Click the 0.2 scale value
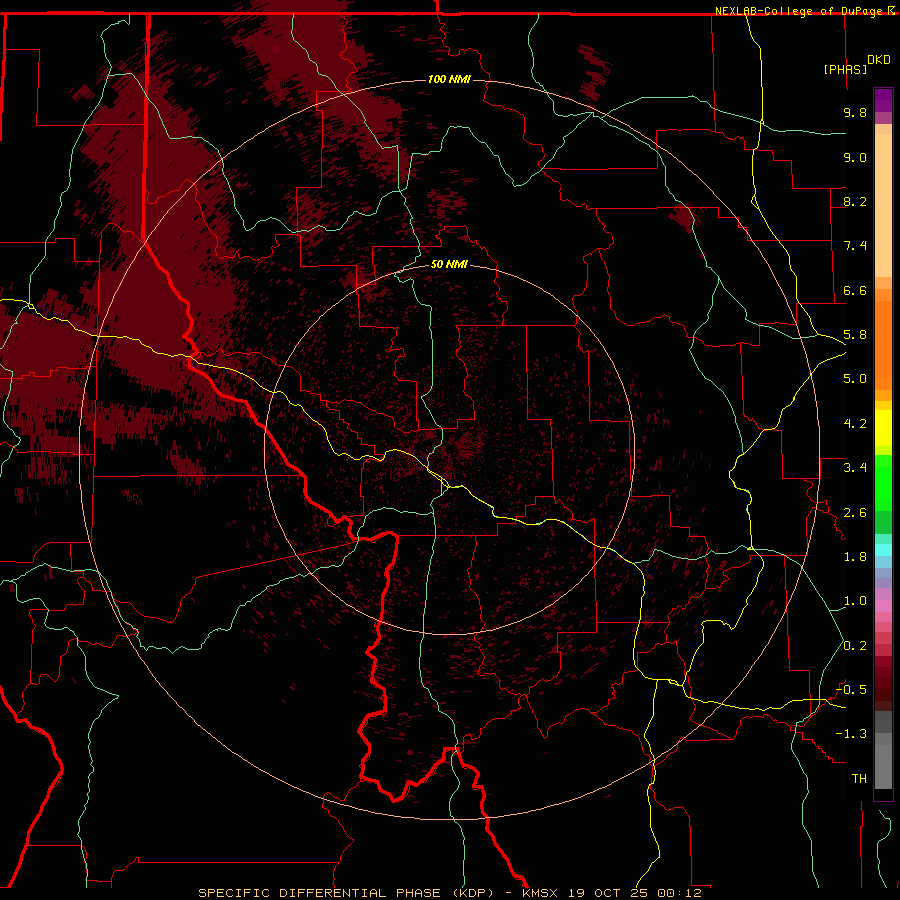Image resolution: width=900 pixels, height=900 pixels. pos(855,646)
